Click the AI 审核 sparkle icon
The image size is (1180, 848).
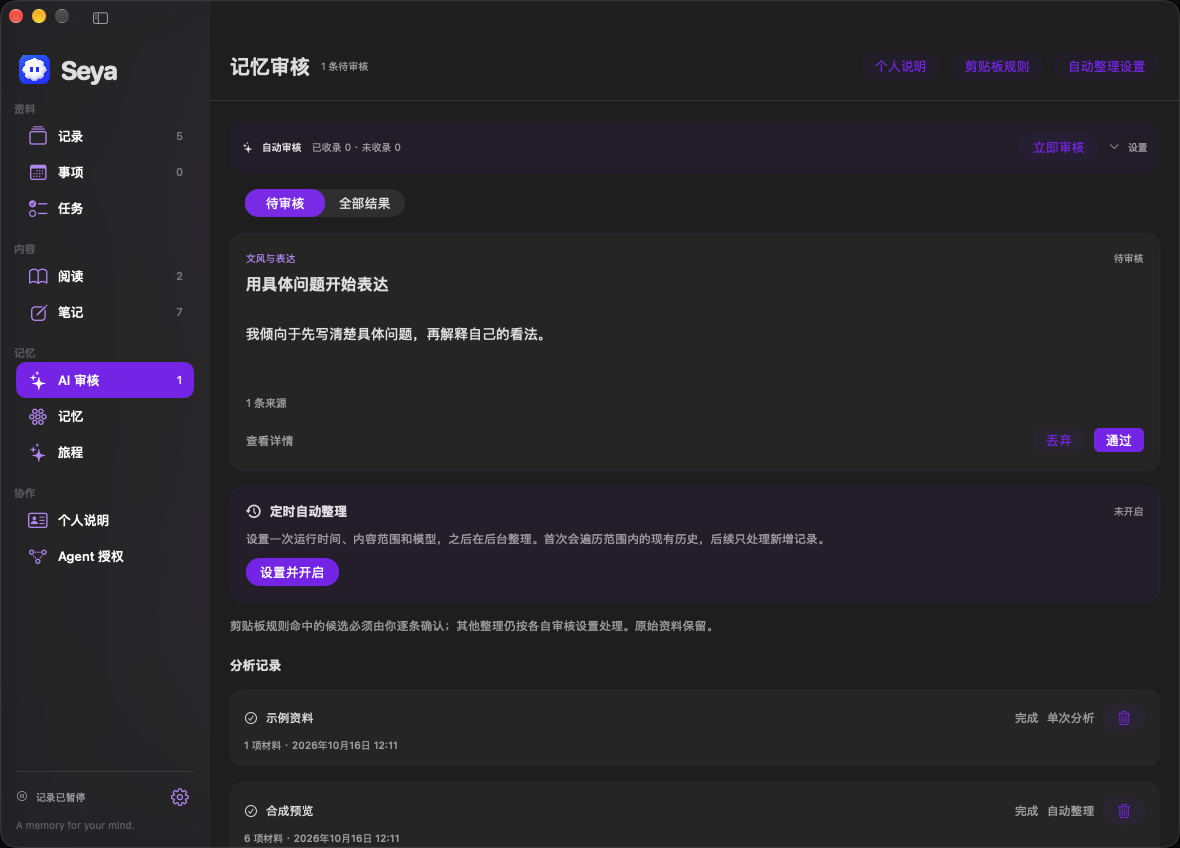click(38, 381)
